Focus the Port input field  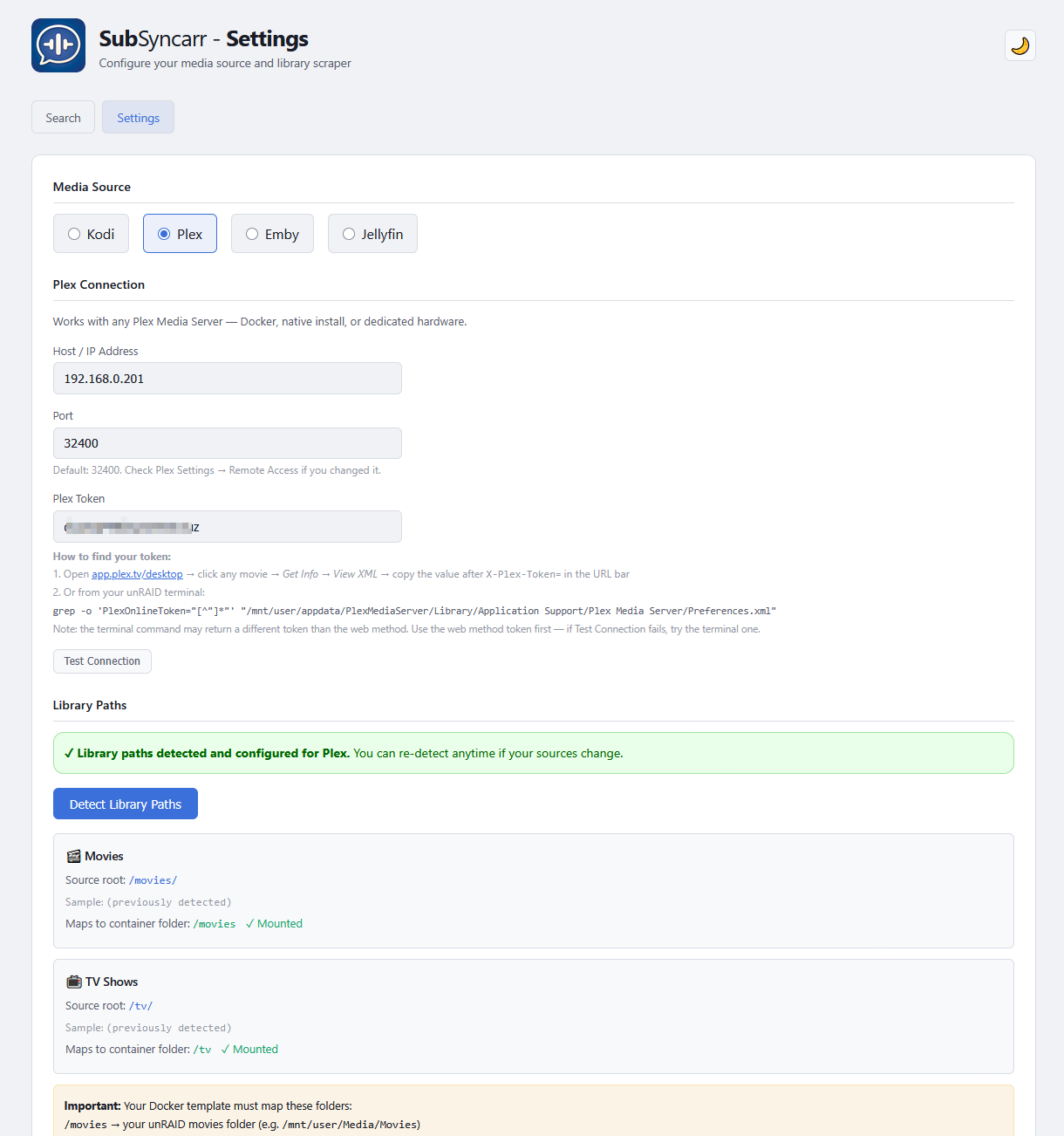227,443
